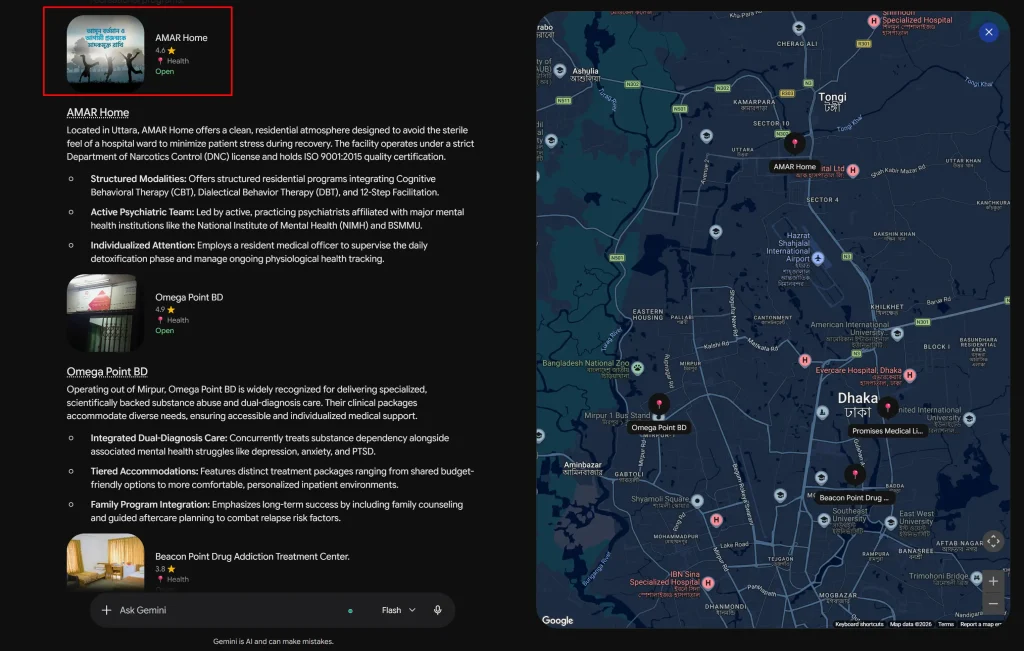The height and width of the screenshot is (651, 1024).
Task: Open the underlined AMAR Home heading link
Action: pyautogui.click(x=97, y=112)
